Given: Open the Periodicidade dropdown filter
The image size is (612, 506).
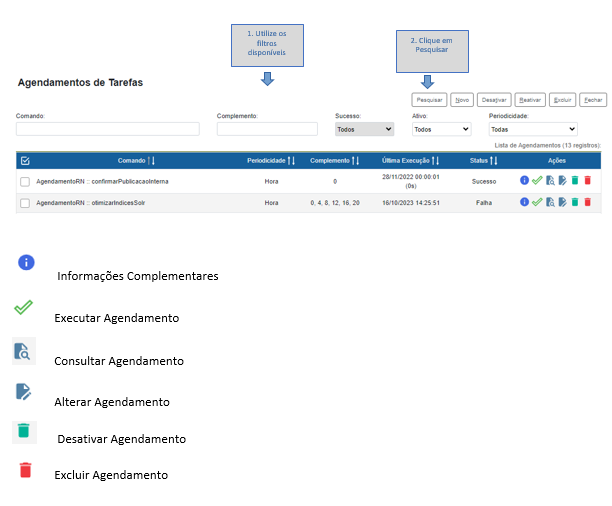Looking at the screenshot, I should [x=533, y=129].
